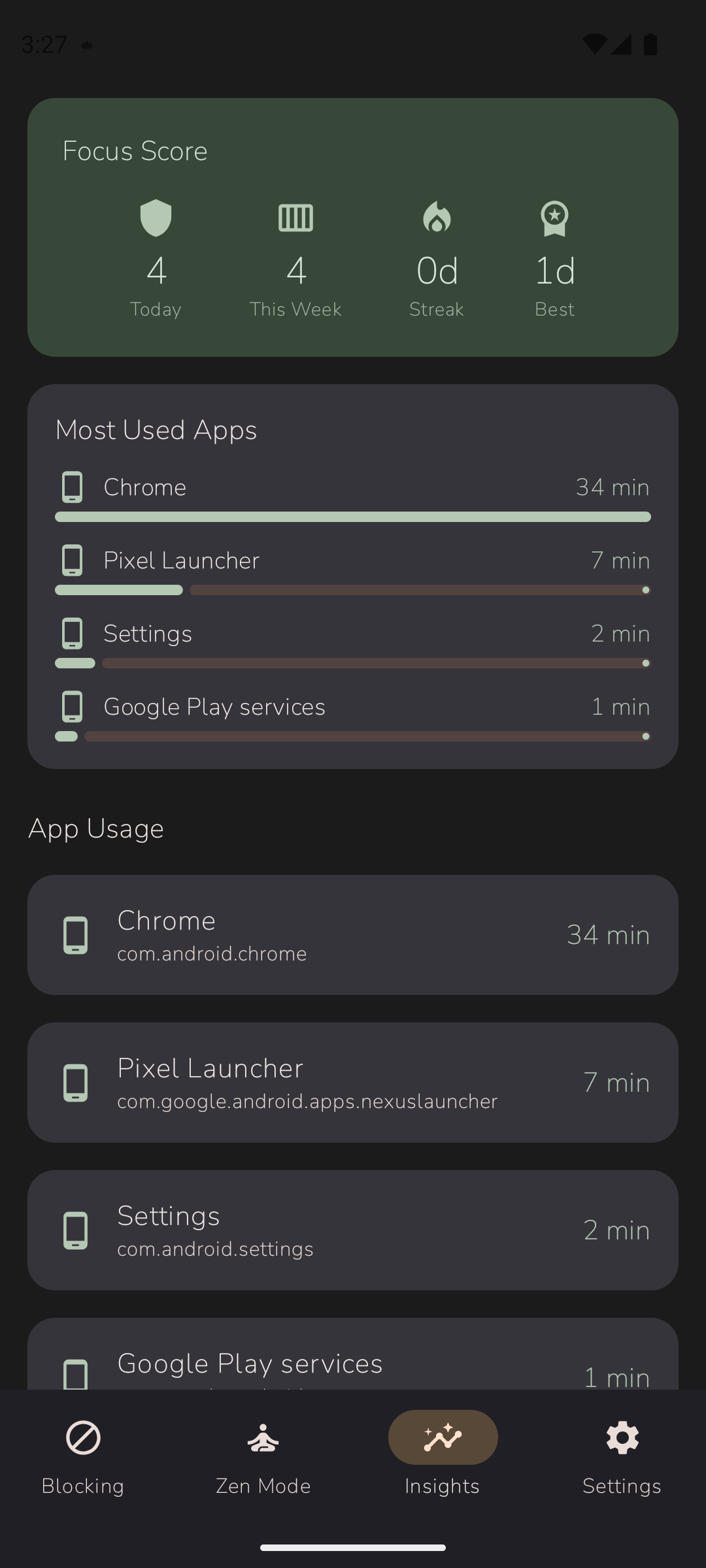Viewport: 706px width, 1568px height.
Task: Select the Insights tab
Action: (443, 1456)
